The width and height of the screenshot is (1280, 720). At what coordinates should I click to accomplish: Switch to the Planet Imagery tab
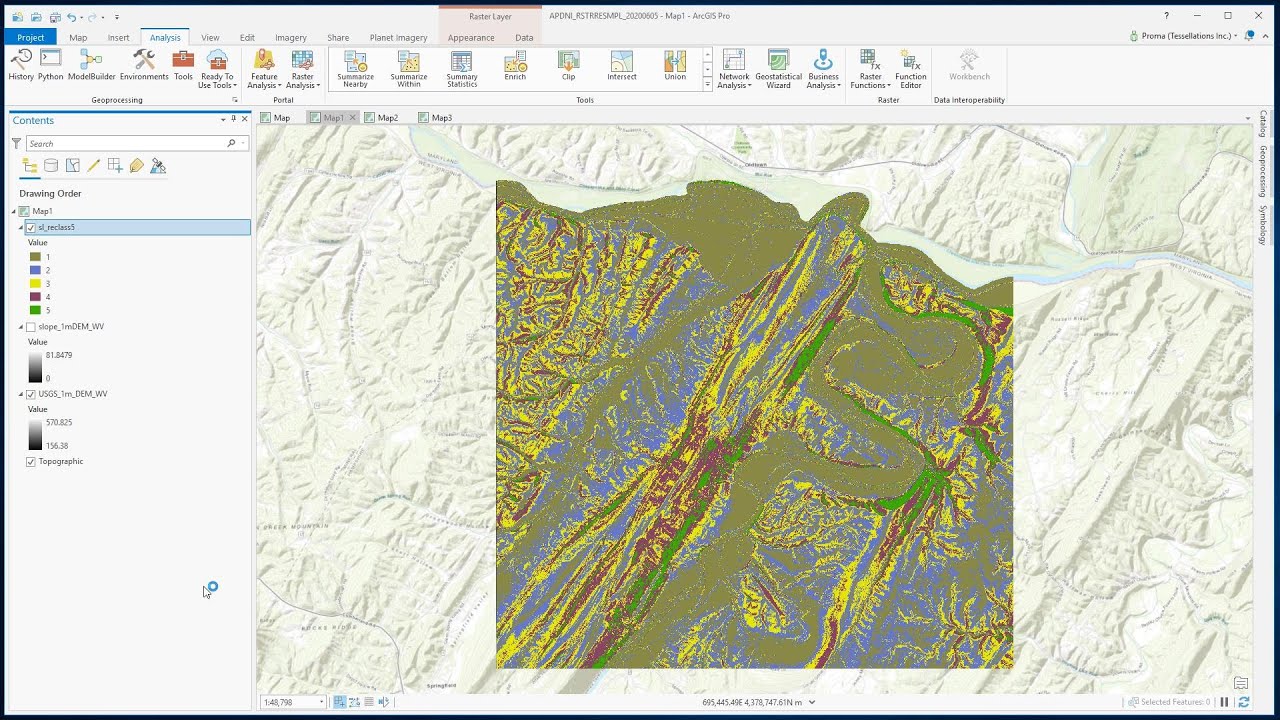398,37
